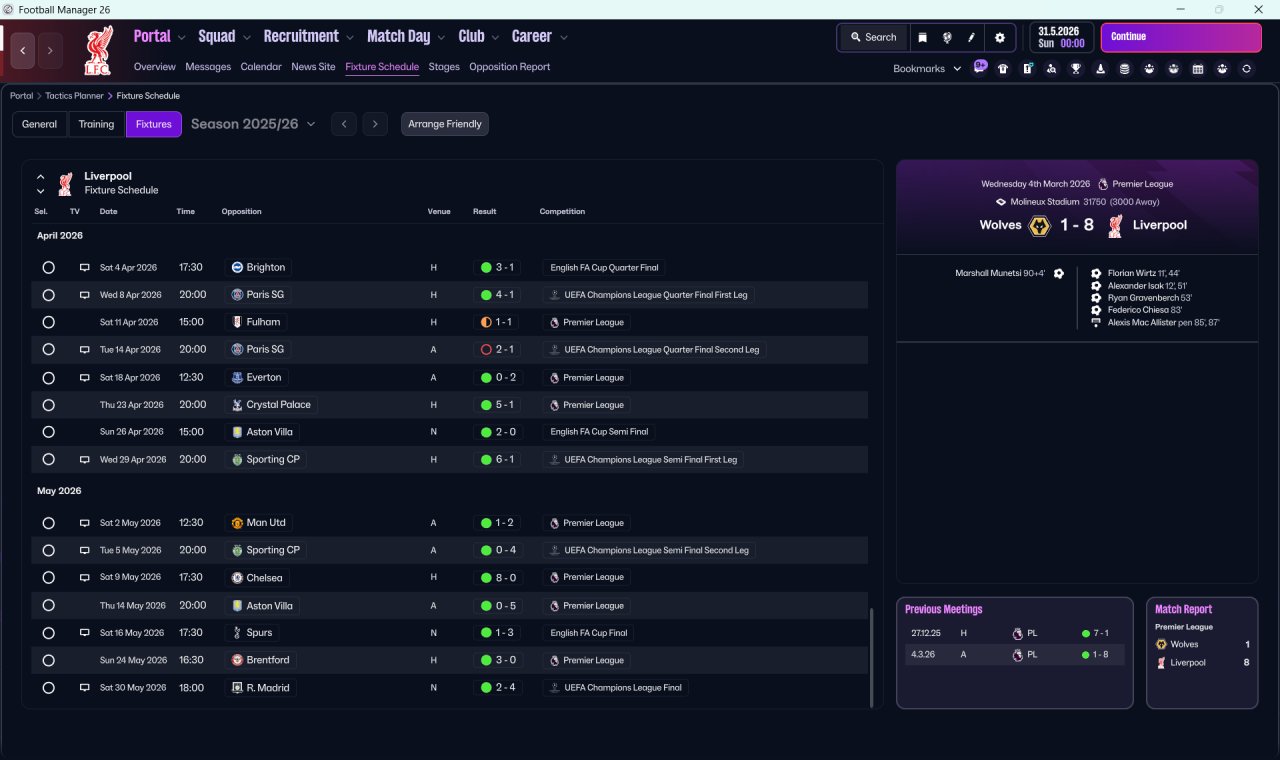Open the 9+ messages notification icon
Image resolution: width=1280 pixels, height=760 pixels.
980,67
